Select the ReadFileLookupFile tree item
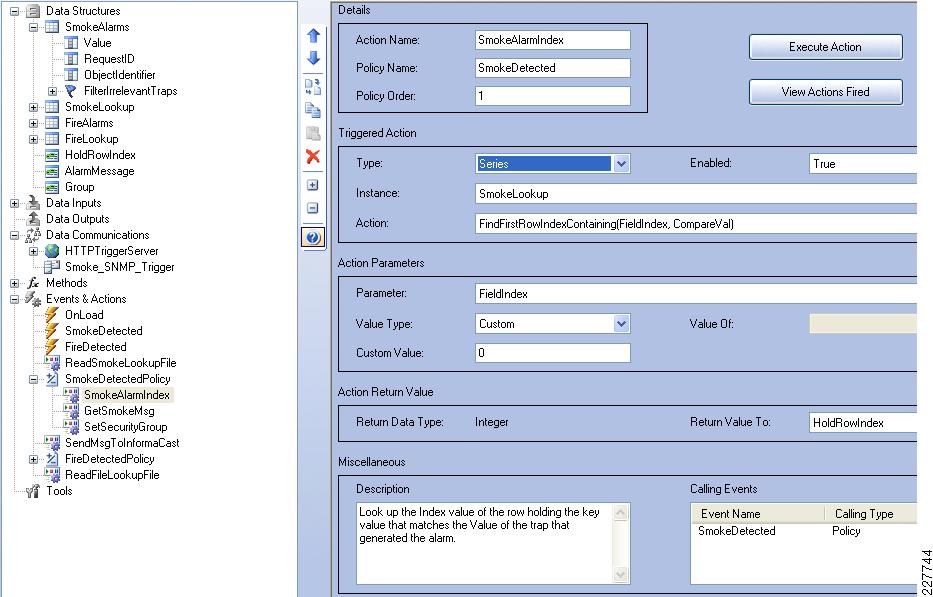933x597 pixels. (x=112, y=475)
